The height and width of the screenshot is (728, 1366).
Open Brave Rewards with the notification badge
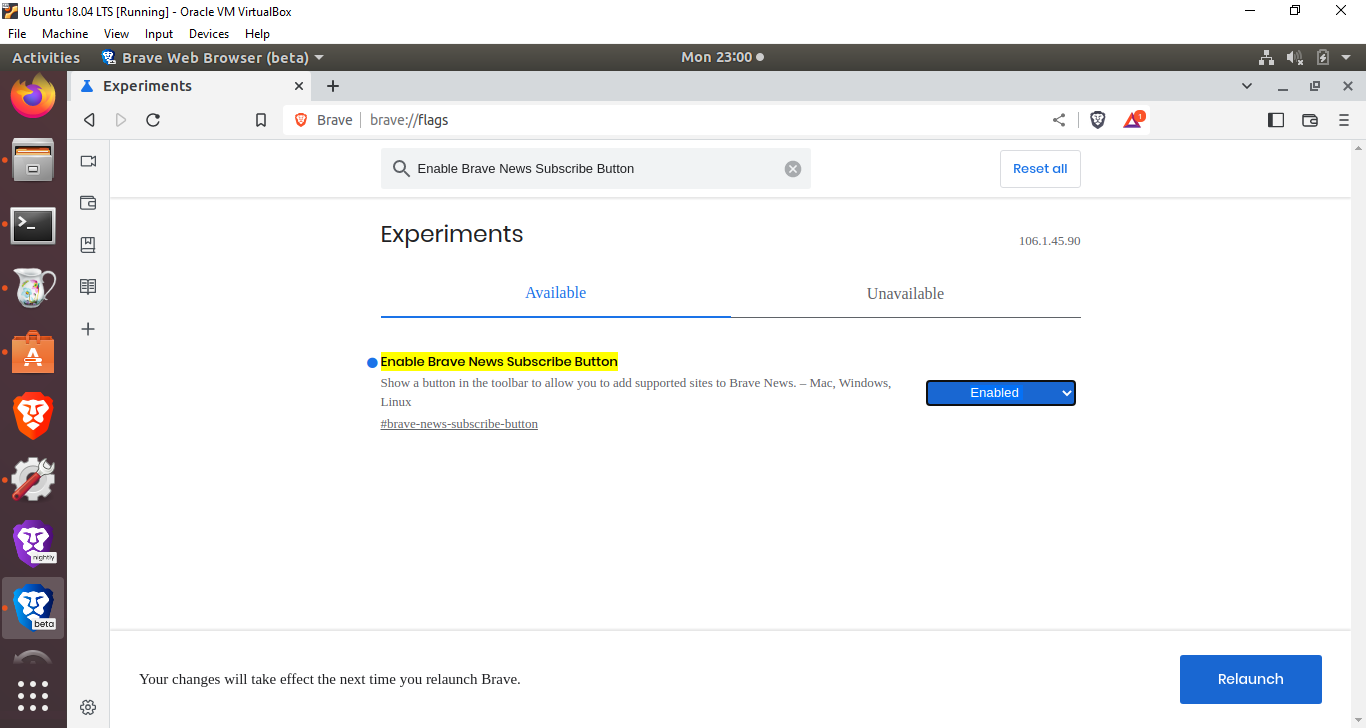[1133, 119]
